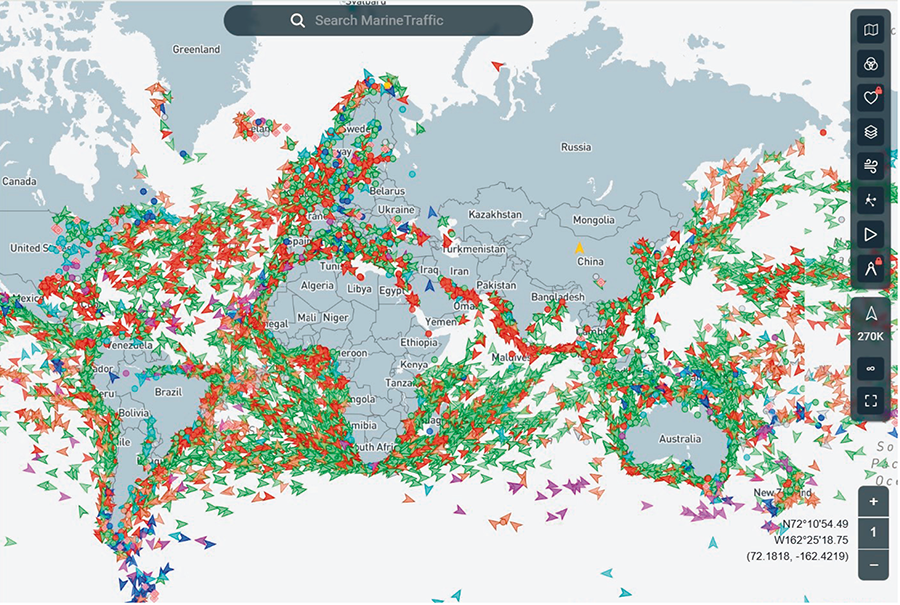The height and width of the screenshot is (605, 900).
Task: Click the Australia country label
Action: [x=679, y=439]
